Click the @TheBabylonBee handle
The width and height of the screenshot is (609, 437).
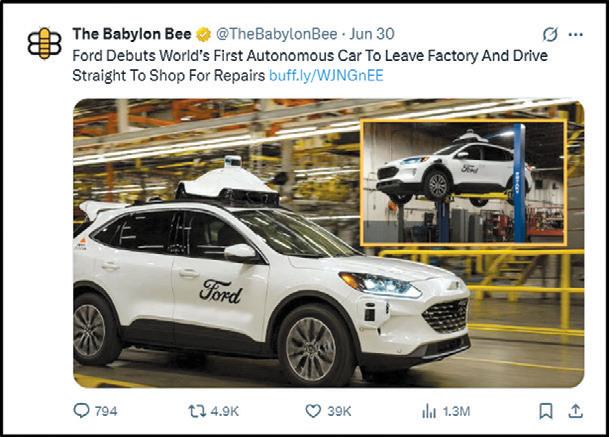pos(277,34)
